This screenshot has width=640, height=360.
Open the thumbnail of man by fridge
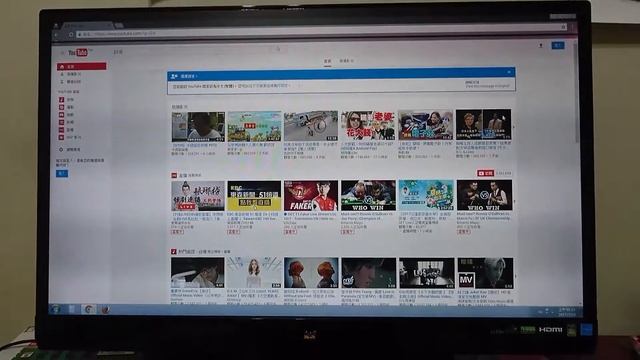[x=198, y=127]
